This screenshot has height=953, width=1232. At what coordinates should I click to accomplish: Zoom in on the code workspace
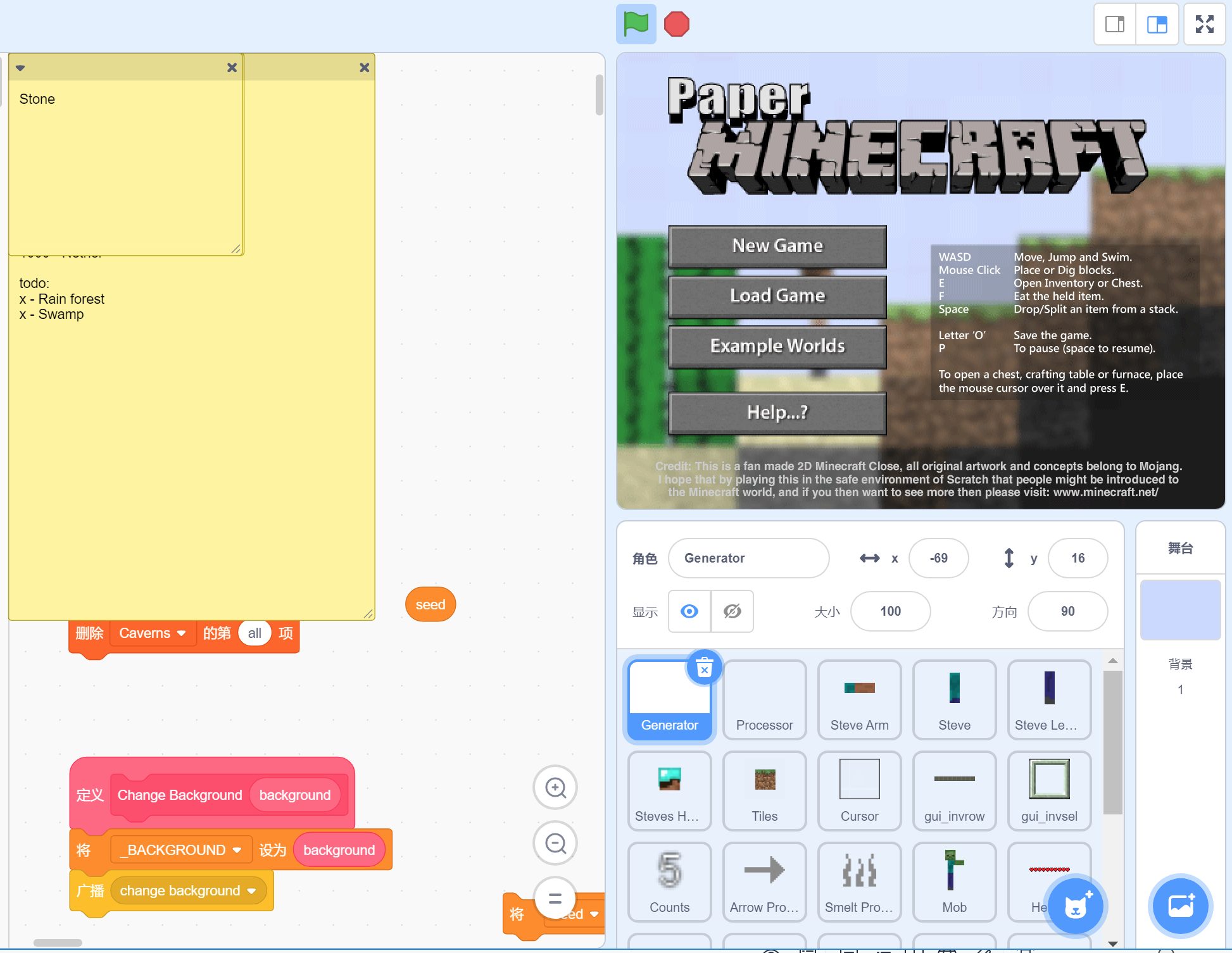pos(555,787)
